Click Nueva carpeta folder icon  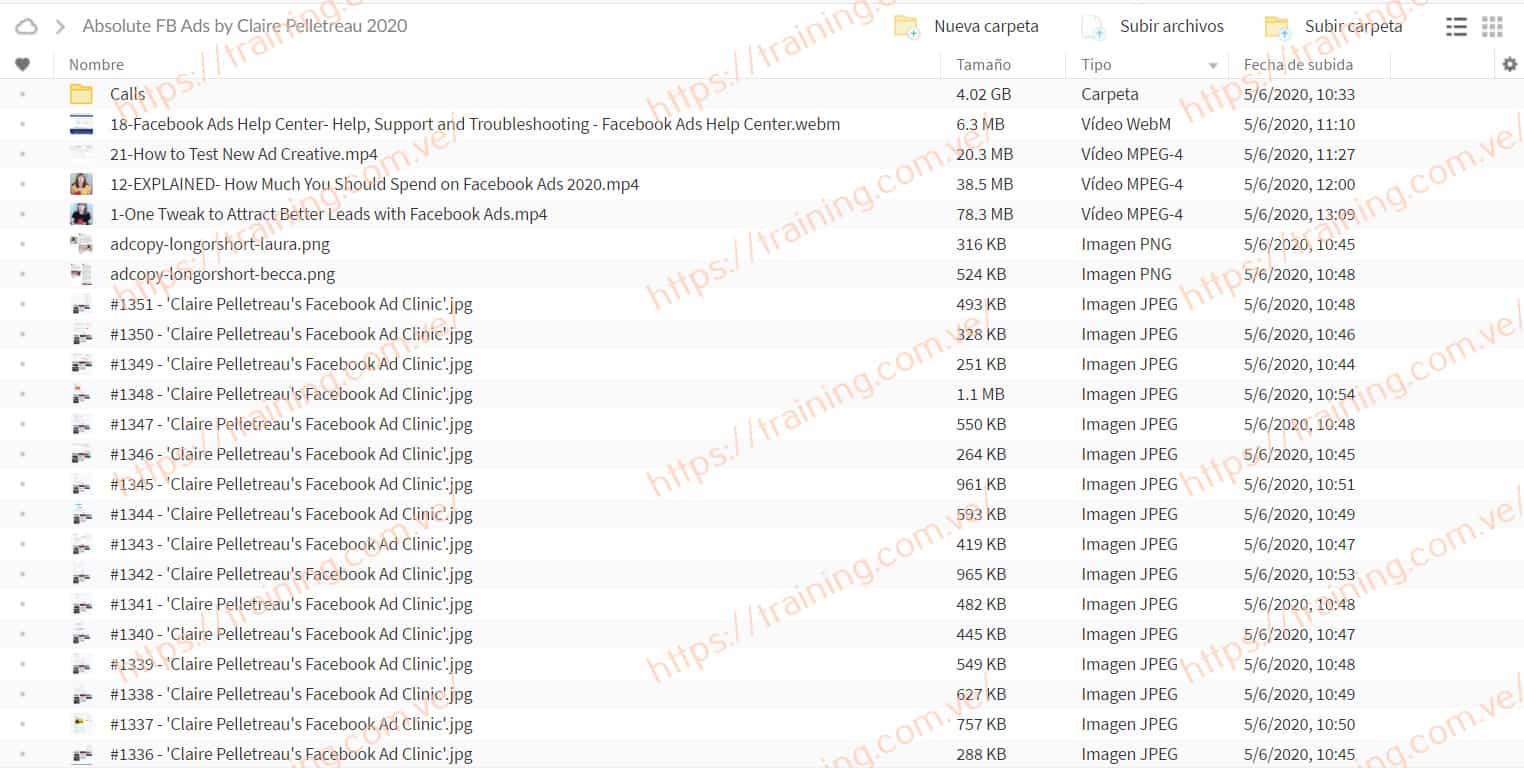[x=906, y=27]
